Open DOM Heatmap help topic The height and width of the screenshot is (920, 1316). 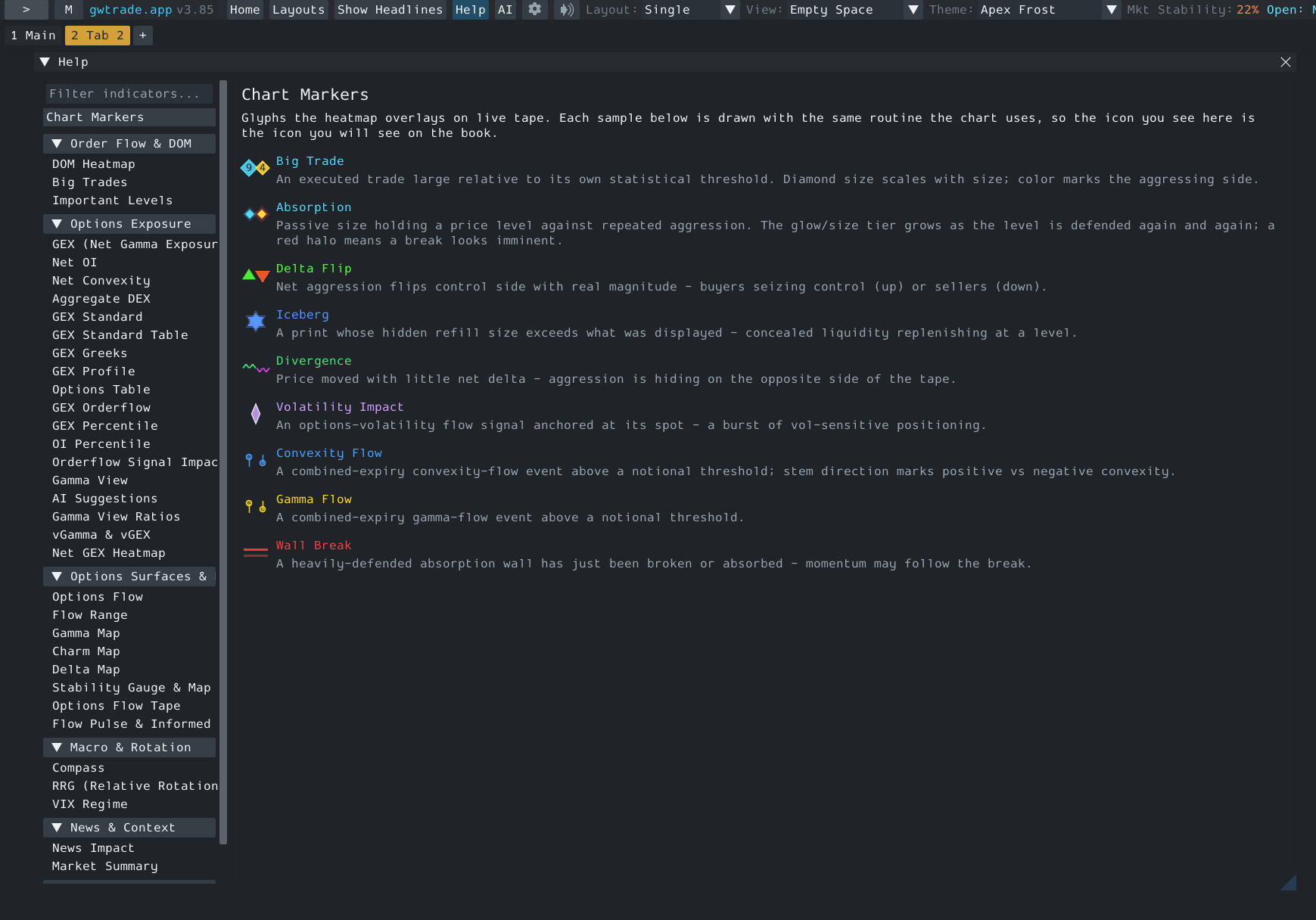(x=94, y=164)
